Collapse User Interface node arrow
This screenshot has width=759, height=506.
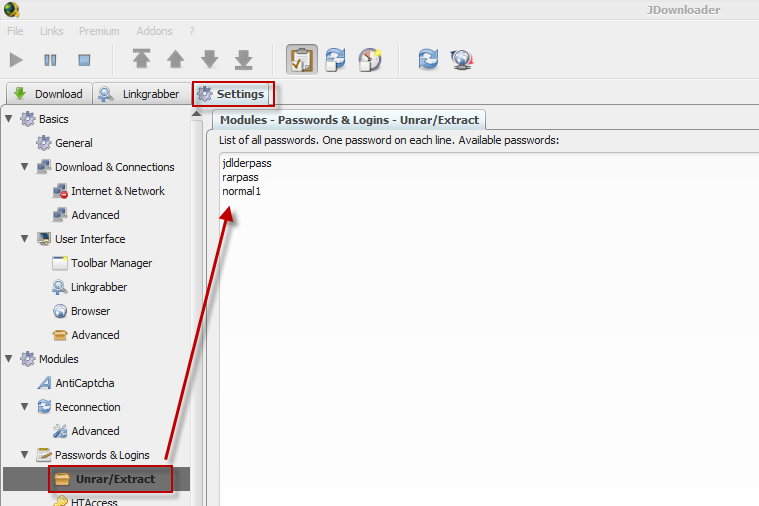pos(25,239)
